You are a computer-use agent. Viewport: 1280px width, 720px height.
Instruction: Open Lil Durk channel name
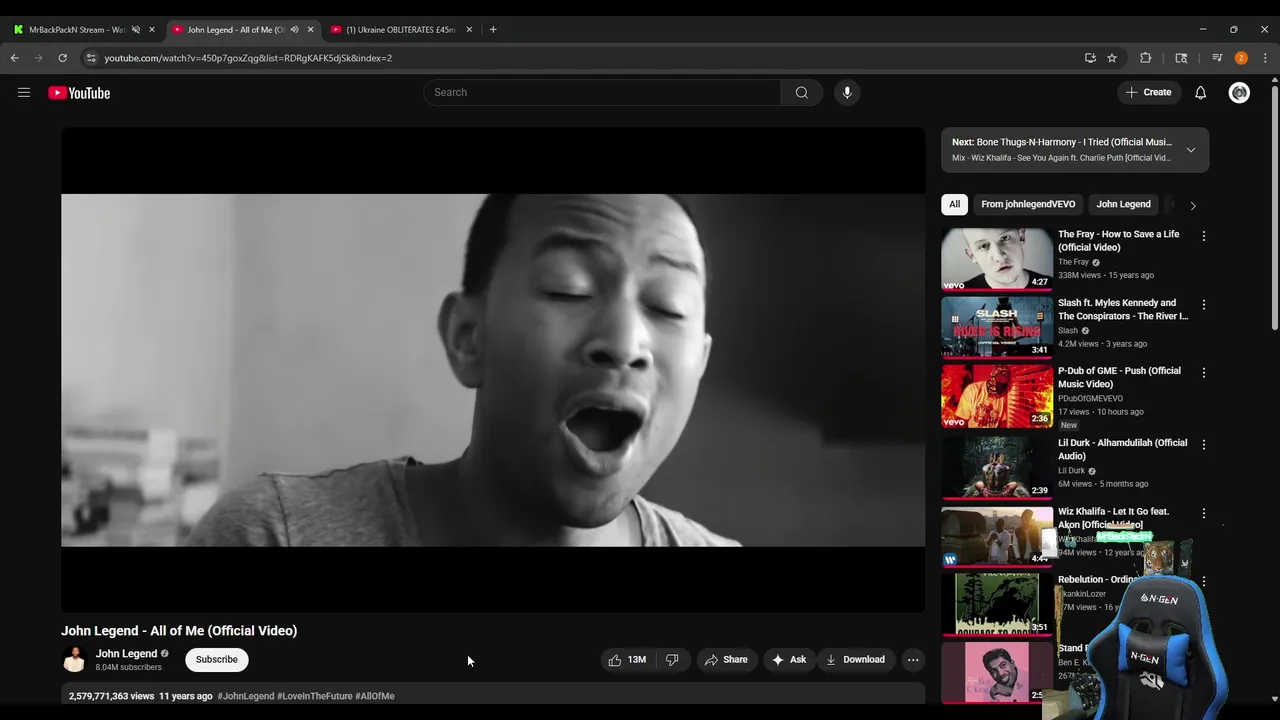coord(1071,471)
